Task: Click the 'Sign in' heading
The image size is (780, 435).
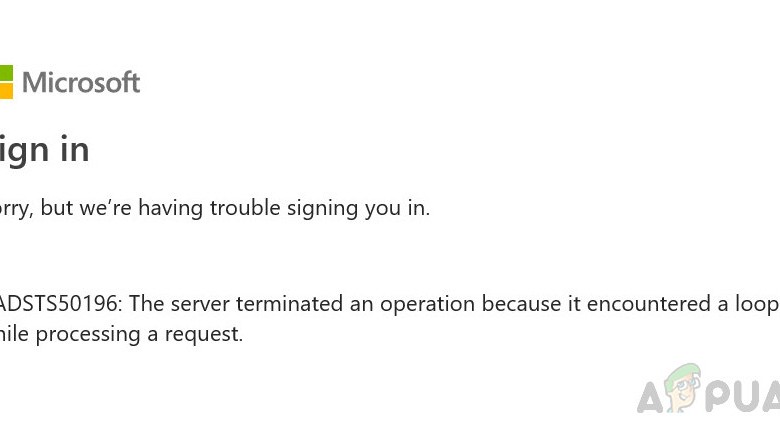Action: click(x=45, y=150)
